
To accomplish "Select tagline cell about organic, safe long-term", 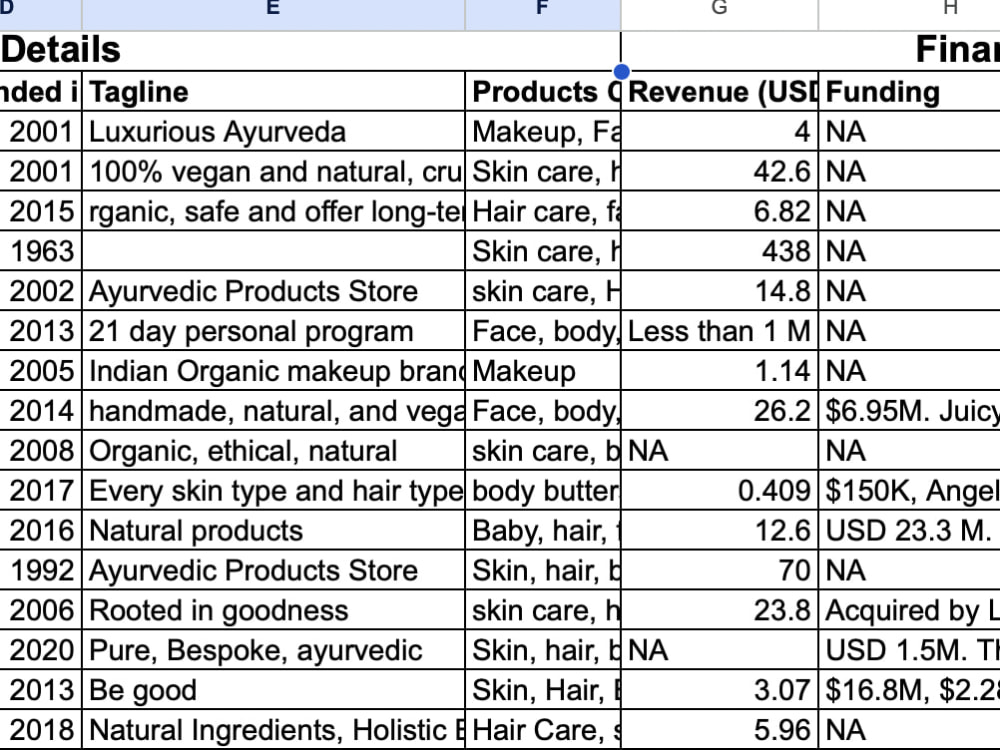I will [274, 211].
